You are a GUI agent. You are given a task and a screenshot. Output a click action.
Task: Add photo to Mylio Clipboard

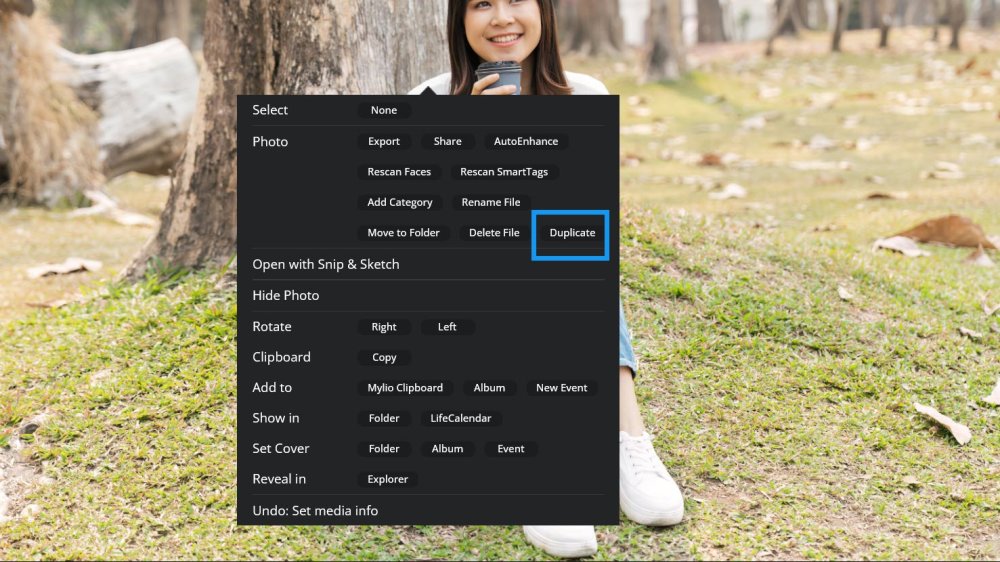click(405, 388)
